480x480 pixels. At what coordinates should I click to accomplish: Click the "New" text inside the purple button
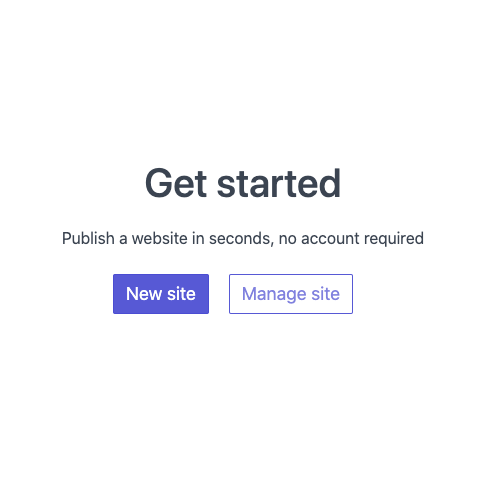click(144, 294)
